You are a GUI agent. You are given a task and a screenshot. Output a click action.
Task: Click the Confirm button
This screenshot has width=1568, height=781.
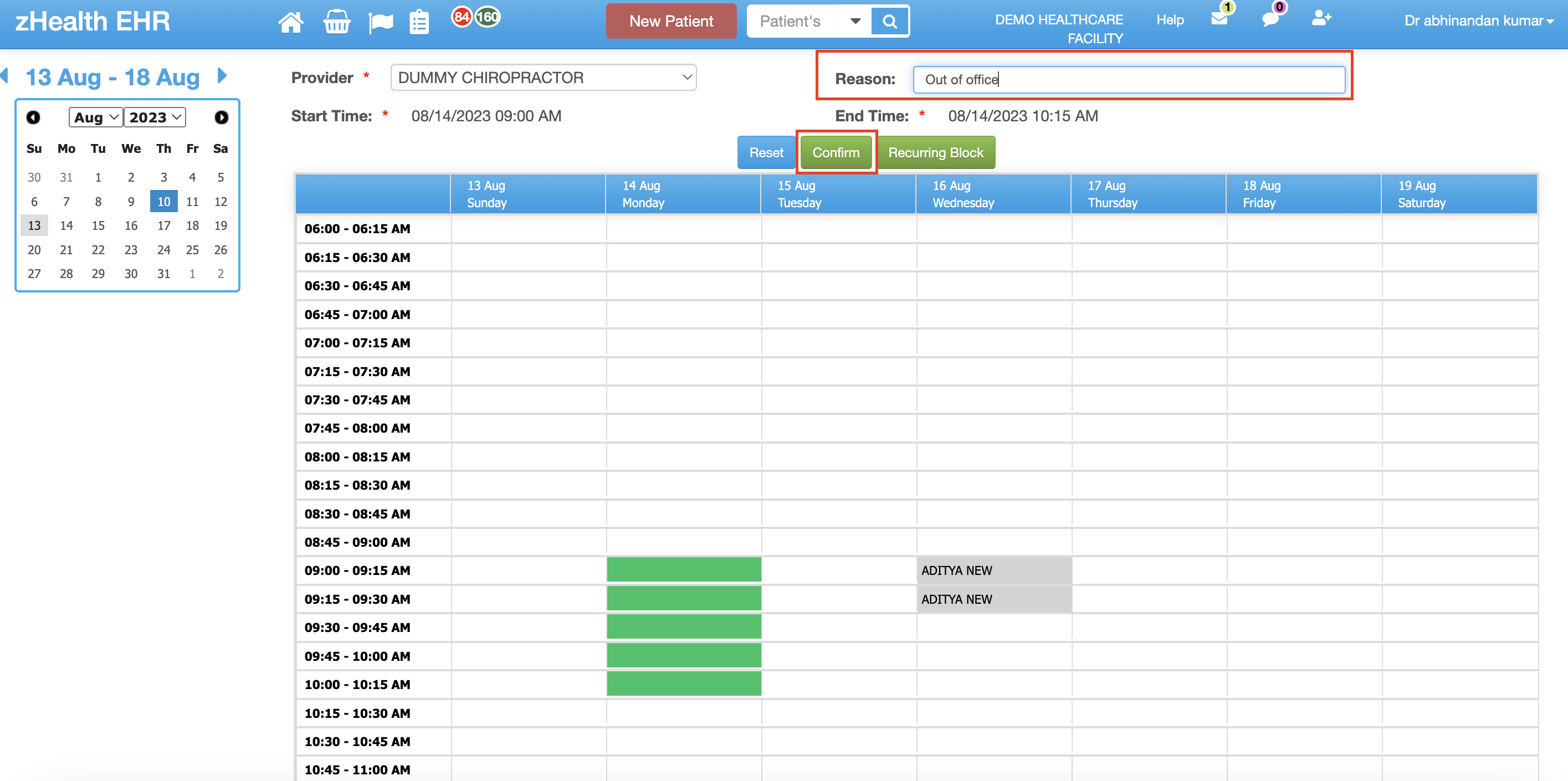click(x=836, y=152)
